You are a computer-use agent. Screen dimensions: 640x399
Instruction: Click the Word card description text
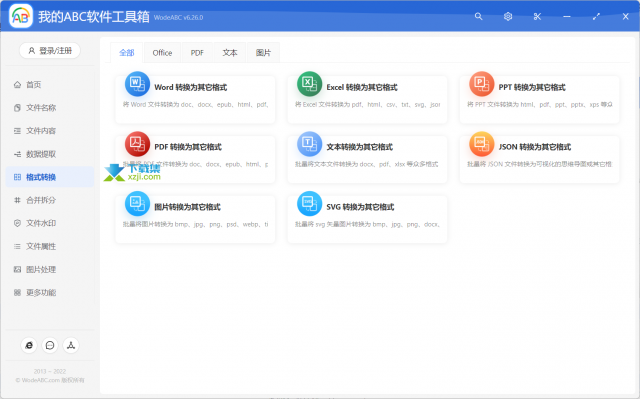coord(196,104)
